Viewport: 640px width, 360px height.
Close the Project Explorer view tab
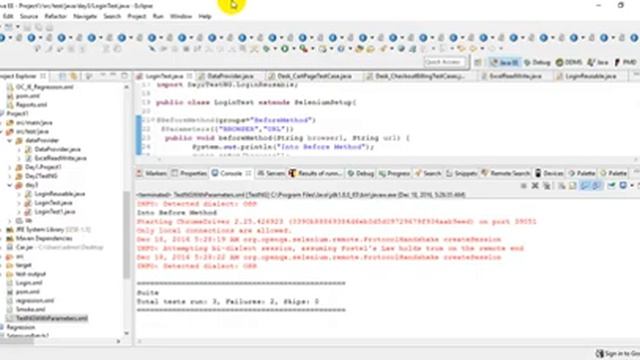click(x=43, y=76)
